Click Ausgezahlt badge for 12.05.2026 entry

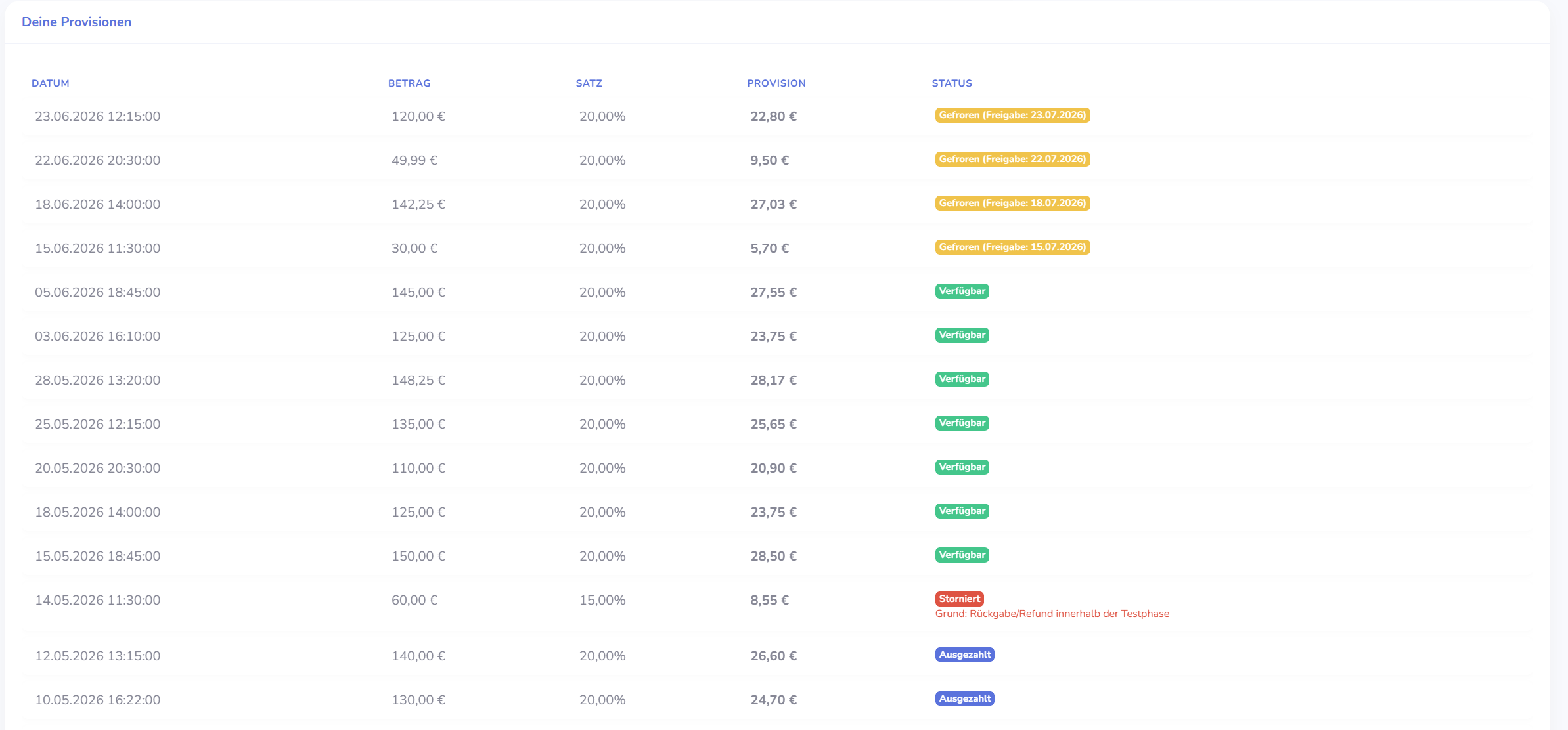(965, 655)
